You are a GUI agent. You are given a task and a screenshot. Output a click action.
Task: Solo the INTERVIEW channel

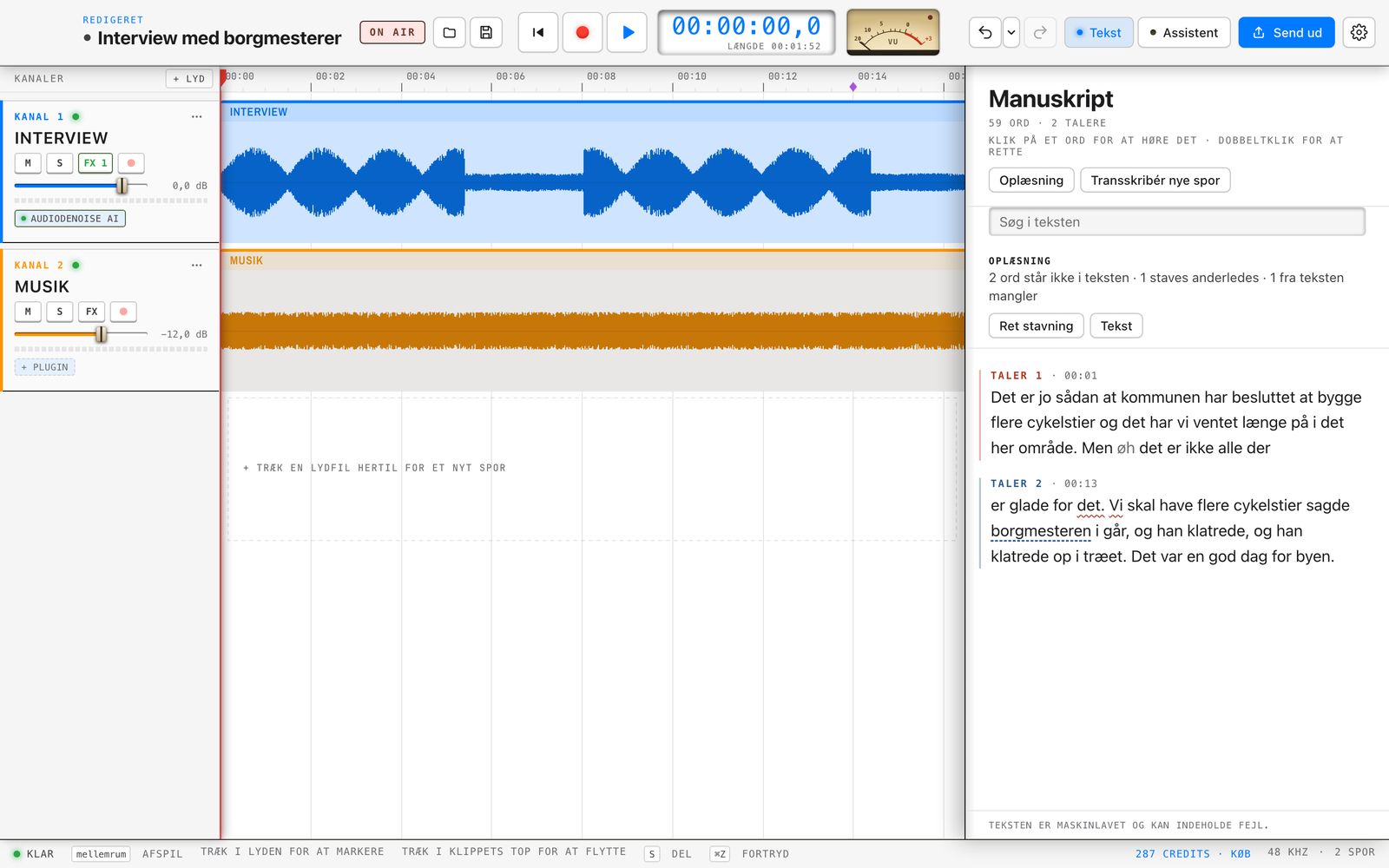pos(59,163)
